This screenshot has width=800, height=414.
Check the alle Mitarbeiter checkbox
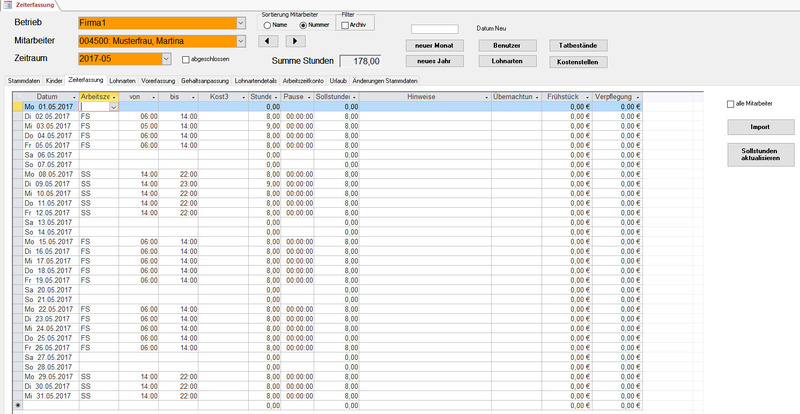coord(730,104)
